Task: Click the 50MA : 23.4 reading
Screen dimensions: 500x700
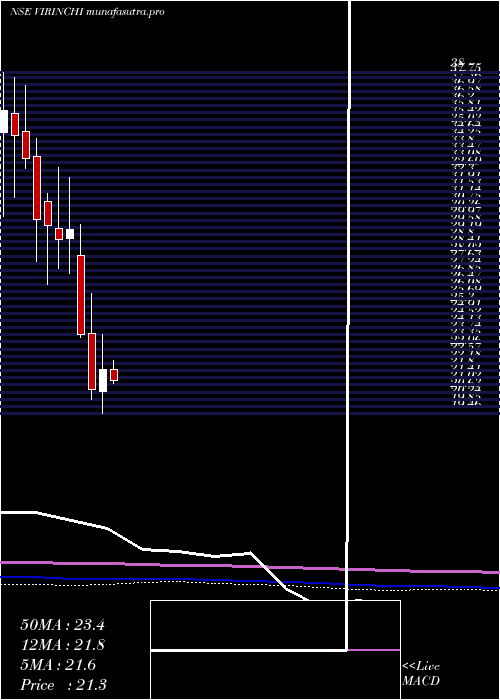Action: pos(62,625)
